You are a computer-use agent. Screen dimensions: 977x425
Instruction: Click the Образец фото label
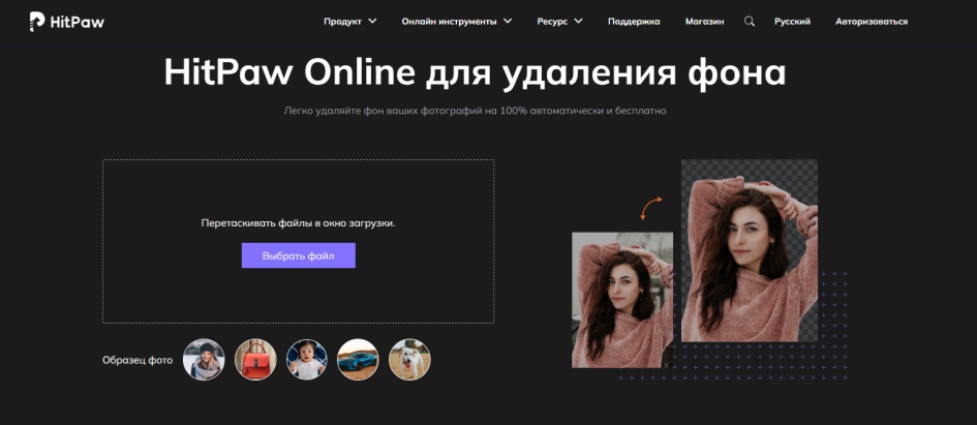138,360
